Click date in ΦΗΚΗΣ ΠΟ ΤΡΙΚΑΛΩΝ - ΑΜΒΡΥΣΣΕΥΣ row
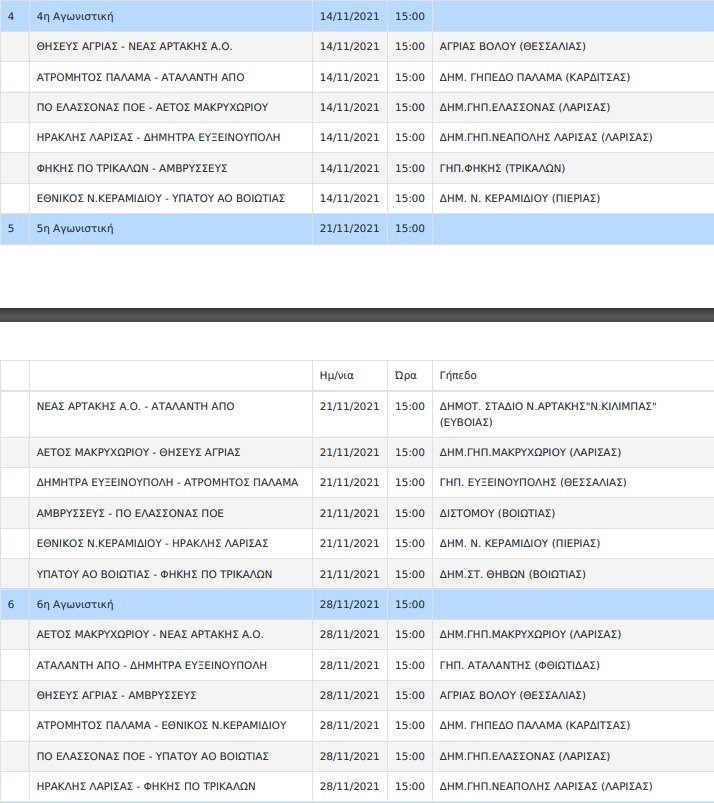The height and width of the screenshot is (803, 714). tap(349, 168)
